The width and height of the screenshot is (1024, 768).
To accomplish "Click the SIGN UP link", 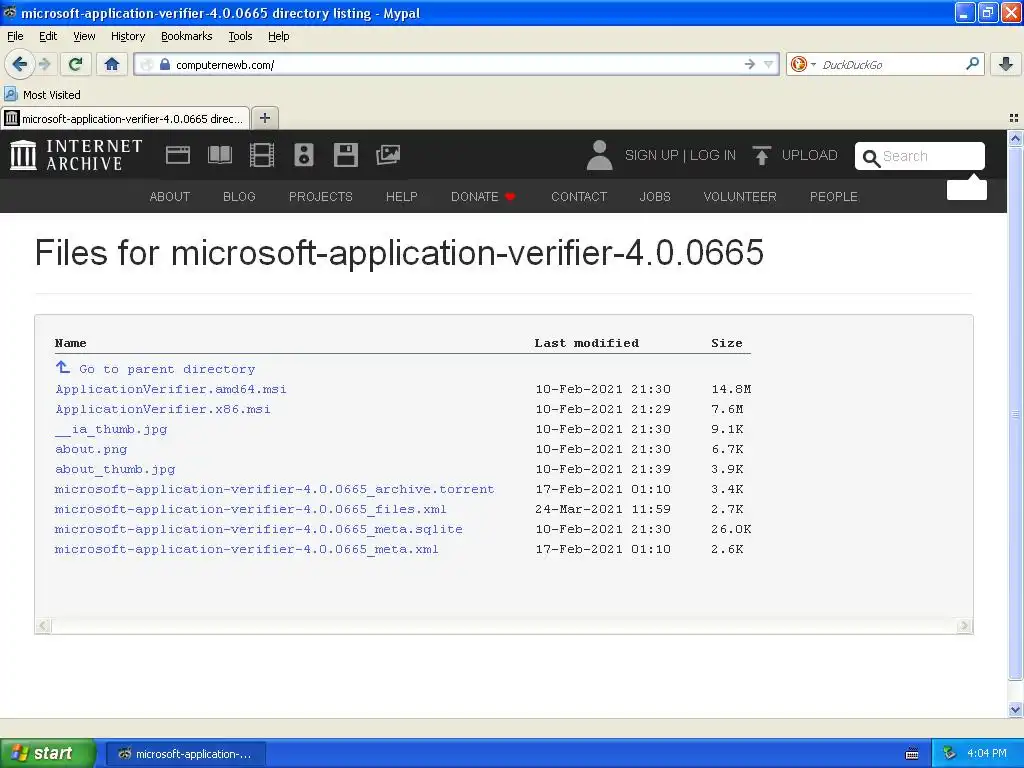I will point(651,155).
